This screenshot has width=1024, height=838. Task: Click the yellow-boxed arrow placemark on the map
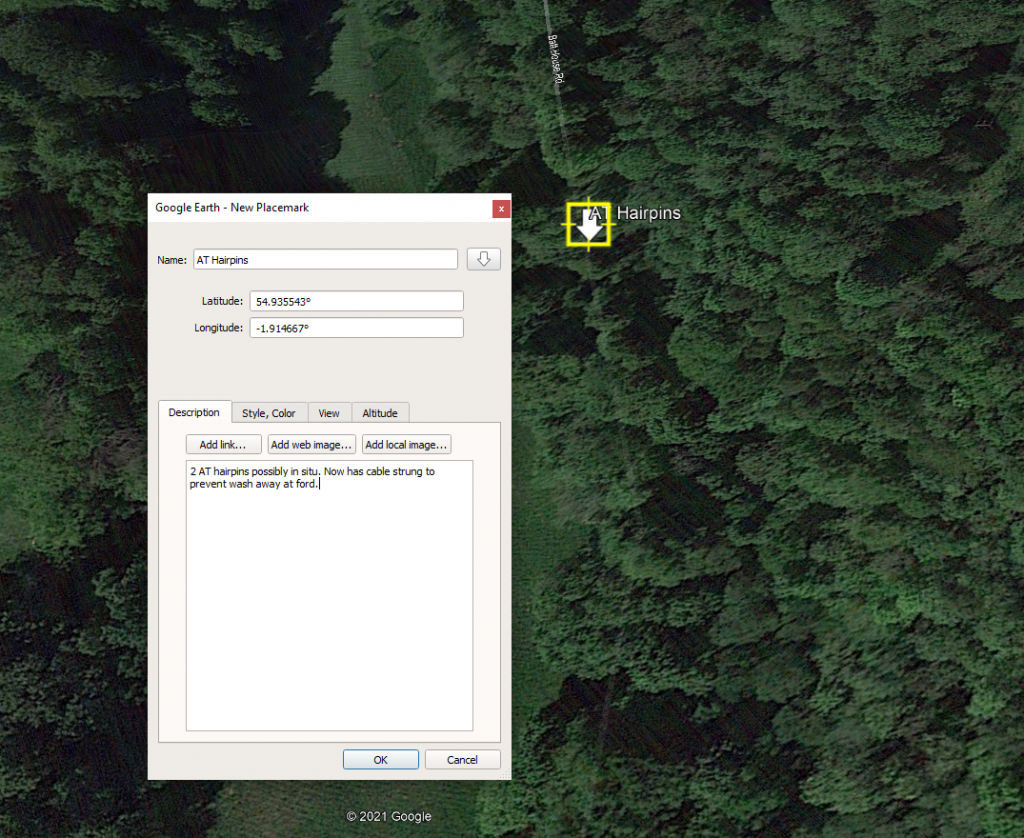click(589, 224)
